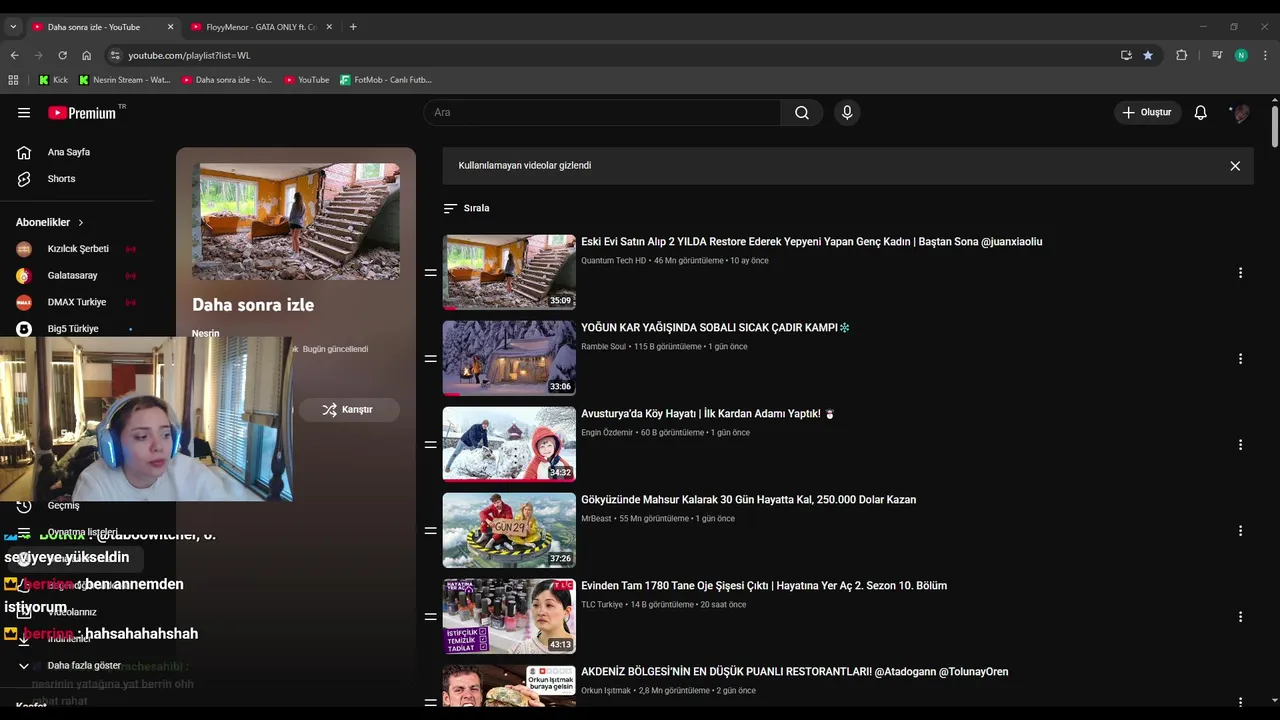
Task: Play the snowman Avusturya video thumbnail
Action: (509, 444)
